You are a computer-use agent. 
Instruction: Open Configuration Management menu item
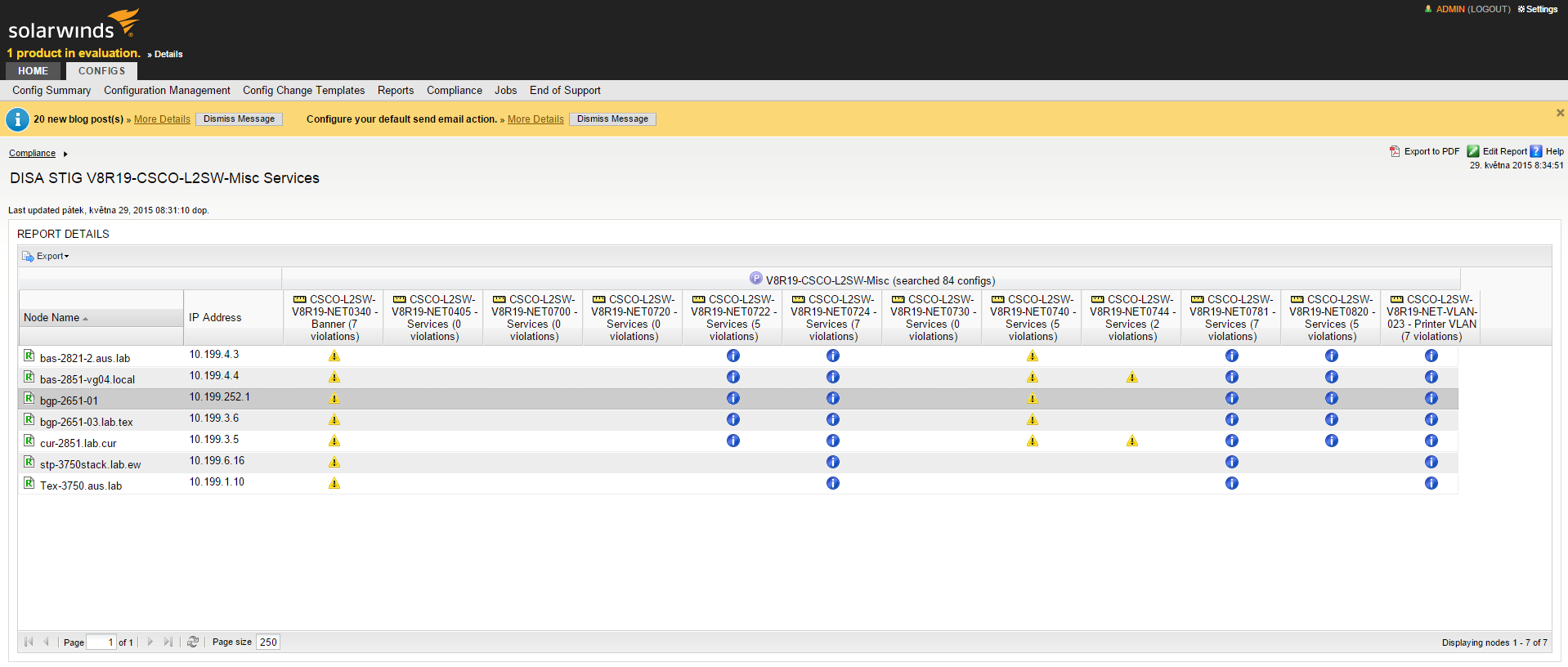pos(167,91)
